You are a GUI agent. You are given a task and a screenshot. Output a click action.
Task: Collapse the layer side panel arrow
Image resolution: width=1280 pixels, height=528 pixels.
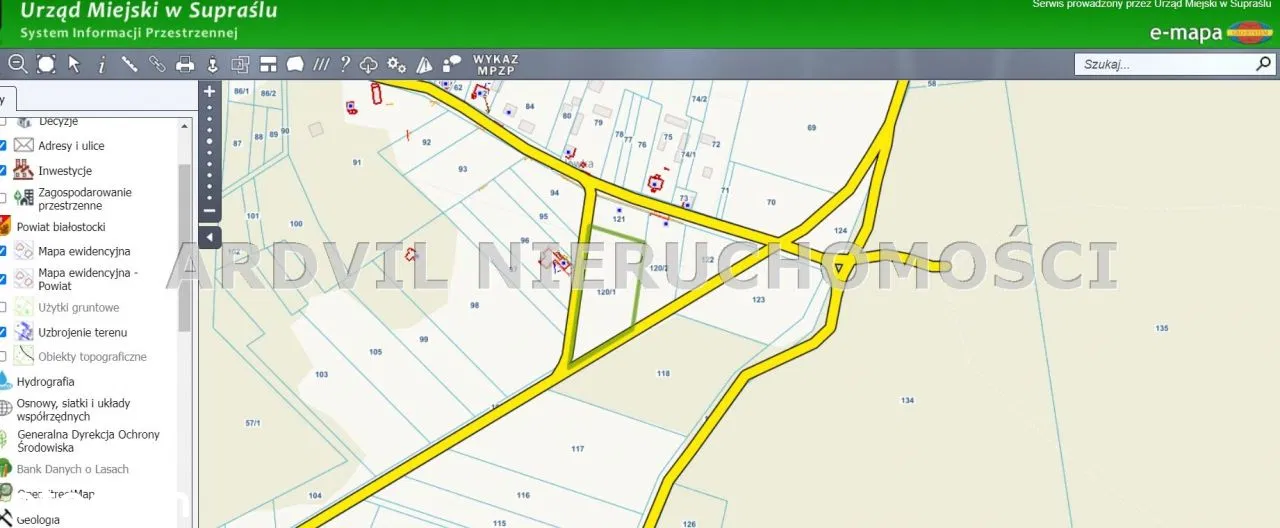point(209,237)
